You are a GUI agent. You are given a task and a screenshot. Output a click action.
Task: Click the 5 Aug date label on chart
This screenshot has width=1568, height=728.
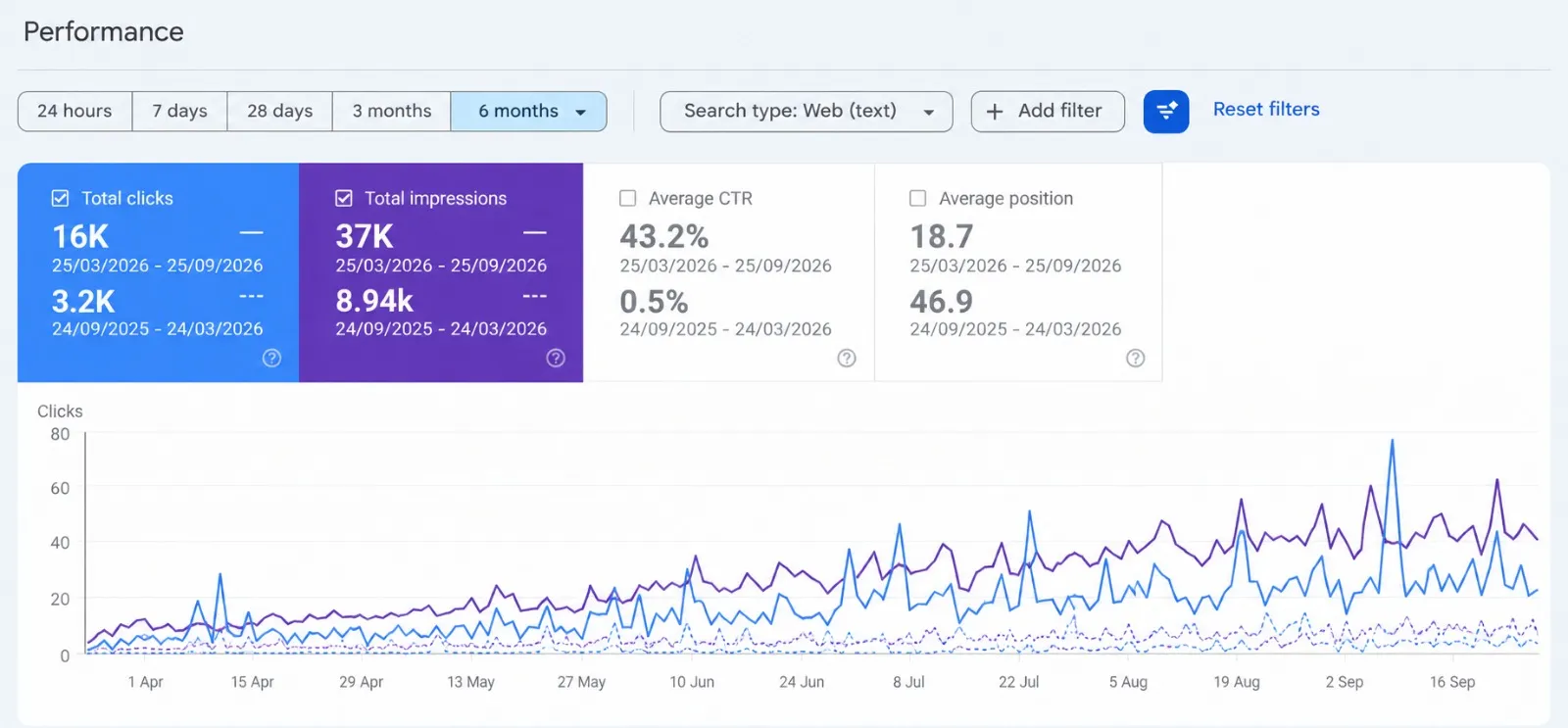1128,682
